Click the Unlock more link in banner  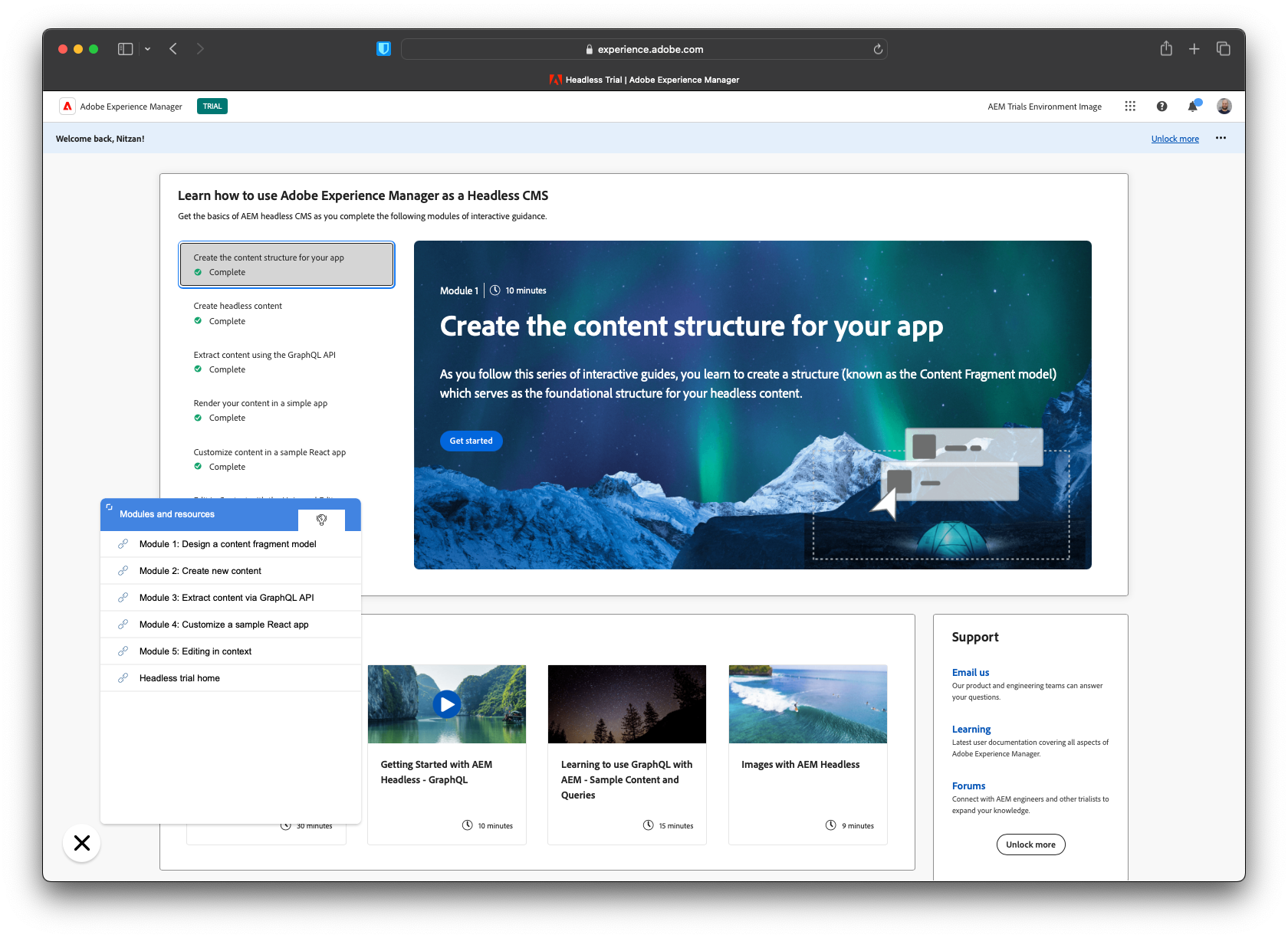coord(1175,139)
